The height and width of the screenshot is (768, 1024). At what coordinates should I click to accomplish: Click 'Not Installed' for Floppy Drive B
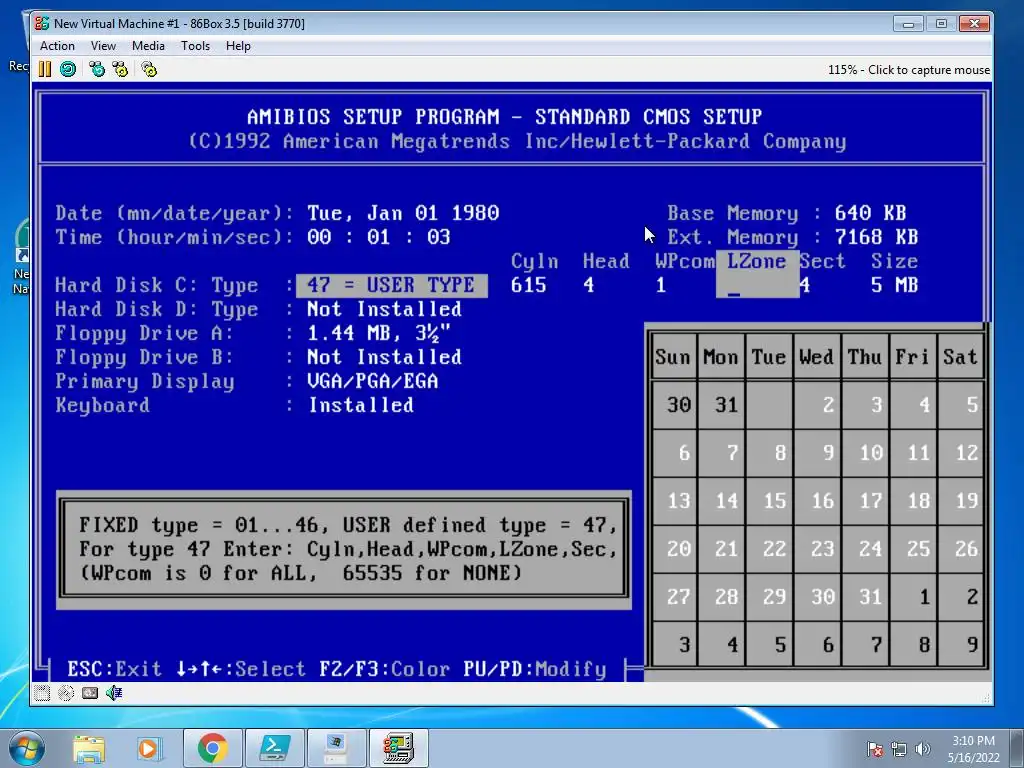pyautogui.click(x=384, y=357)
